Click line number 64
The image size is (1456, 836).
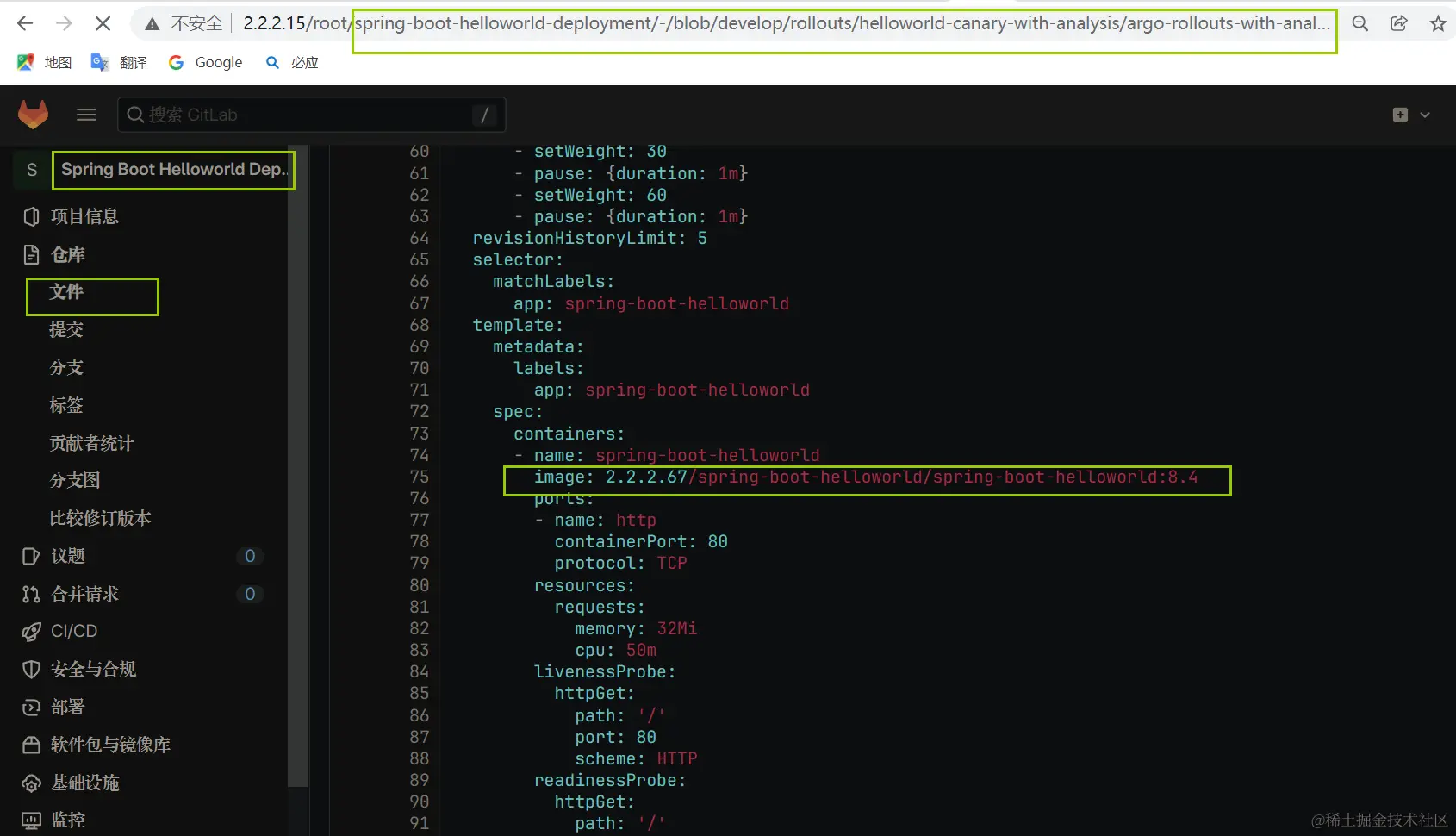pos(419,238)
